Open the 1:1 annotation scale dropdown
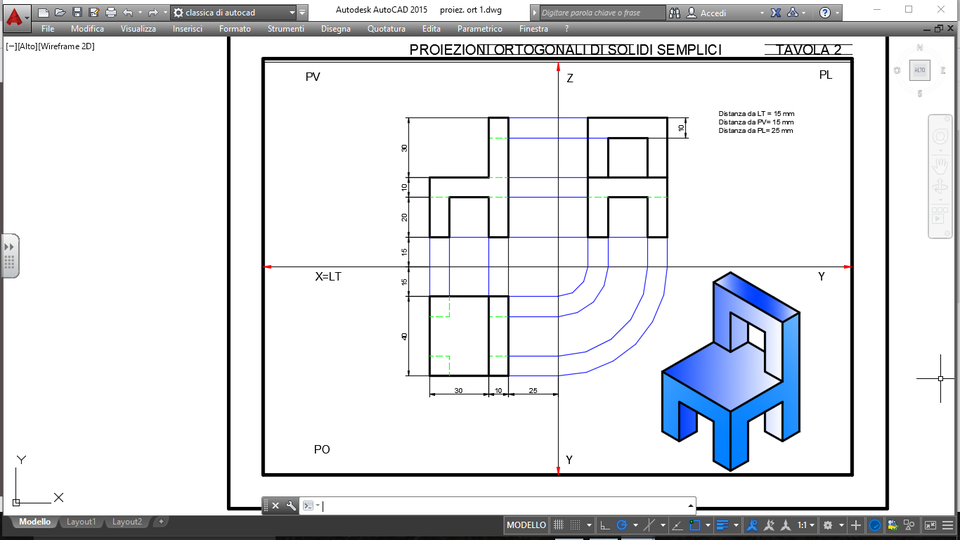This screenshot has height=540, width=960. (x=806, y=525)
